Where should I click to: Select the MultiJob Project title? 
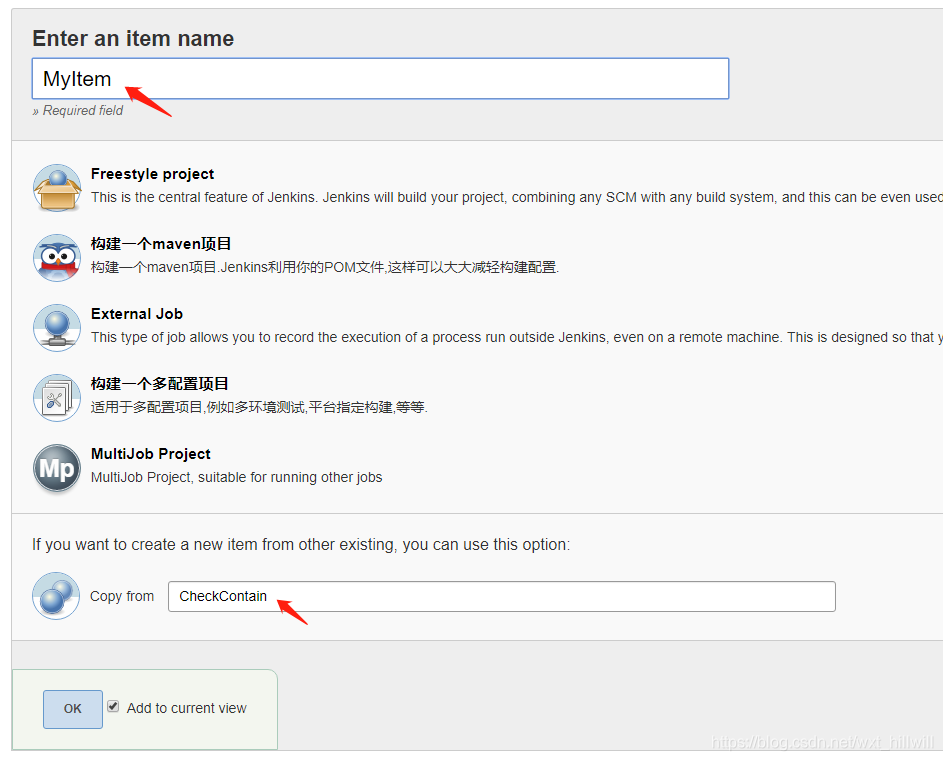tap(150, 454)
